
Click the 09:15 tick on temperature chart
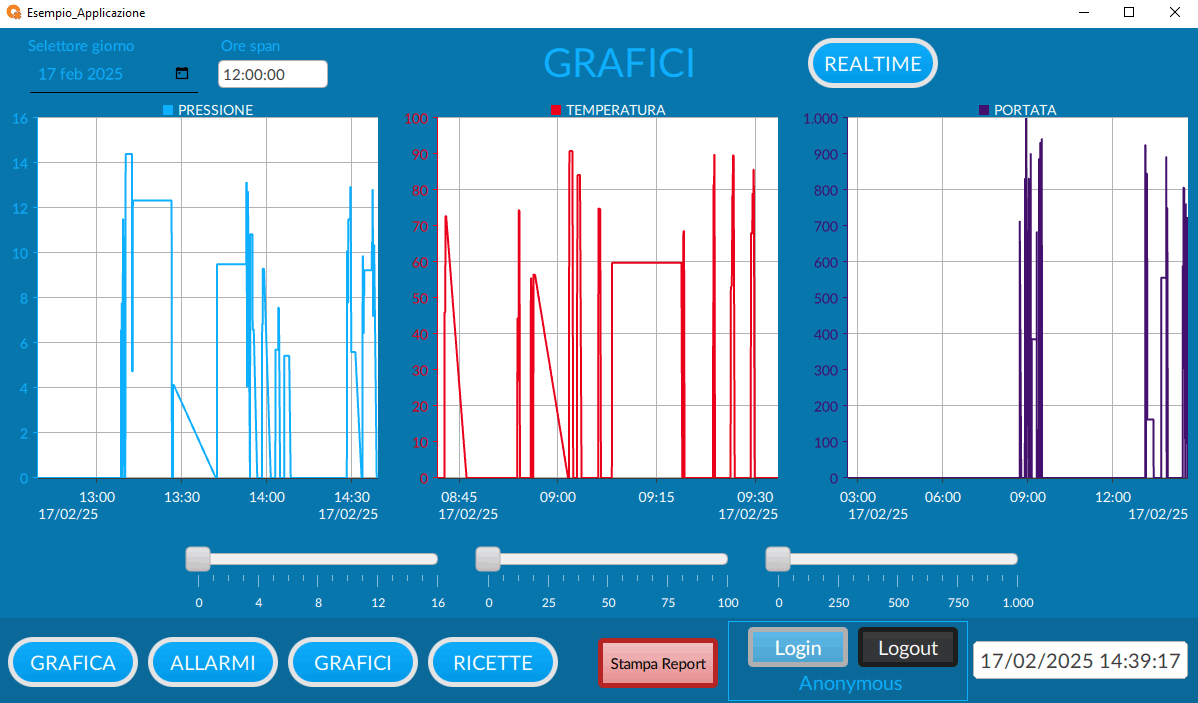pyautogui.click(x=656, y=497)
